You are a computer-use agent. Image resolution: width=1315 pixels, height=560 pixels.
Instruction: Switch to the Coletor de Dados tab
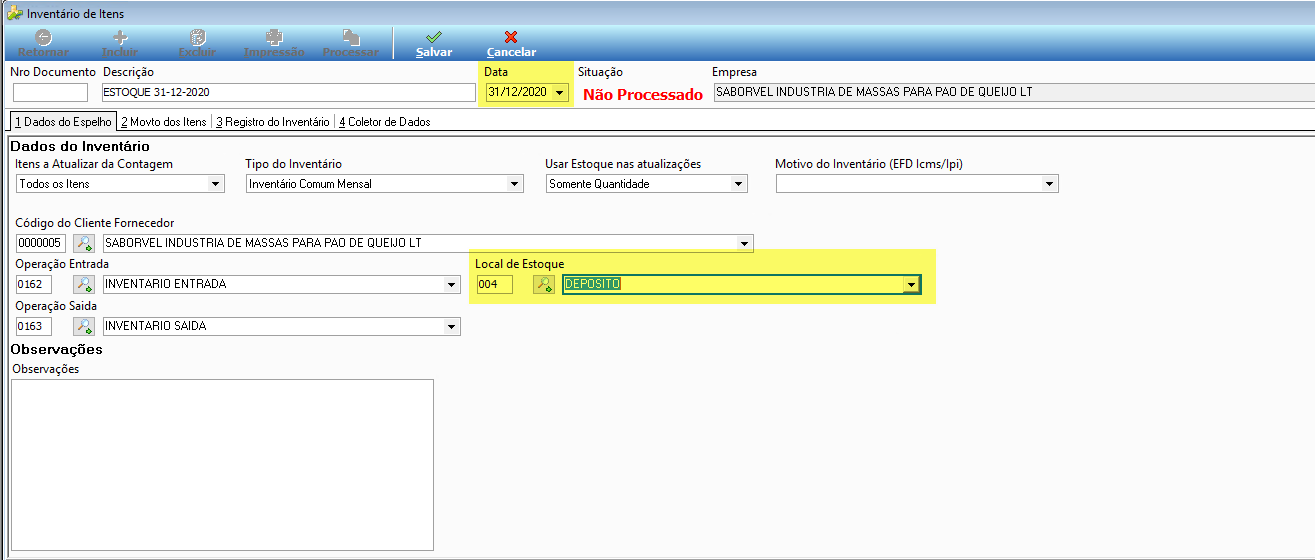tap(384, 122)
